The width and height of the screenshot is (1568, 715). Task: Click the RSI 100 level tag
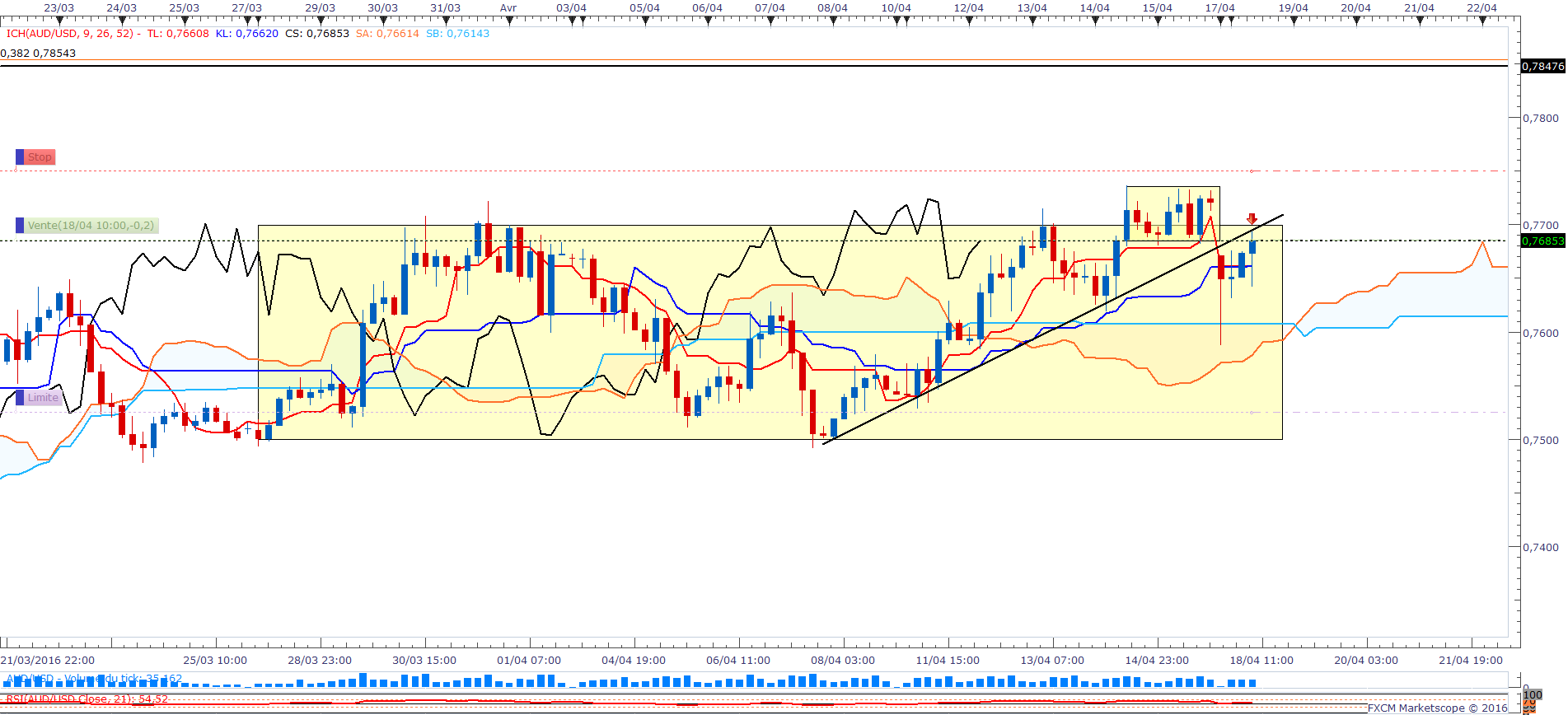pos(1533,695)
